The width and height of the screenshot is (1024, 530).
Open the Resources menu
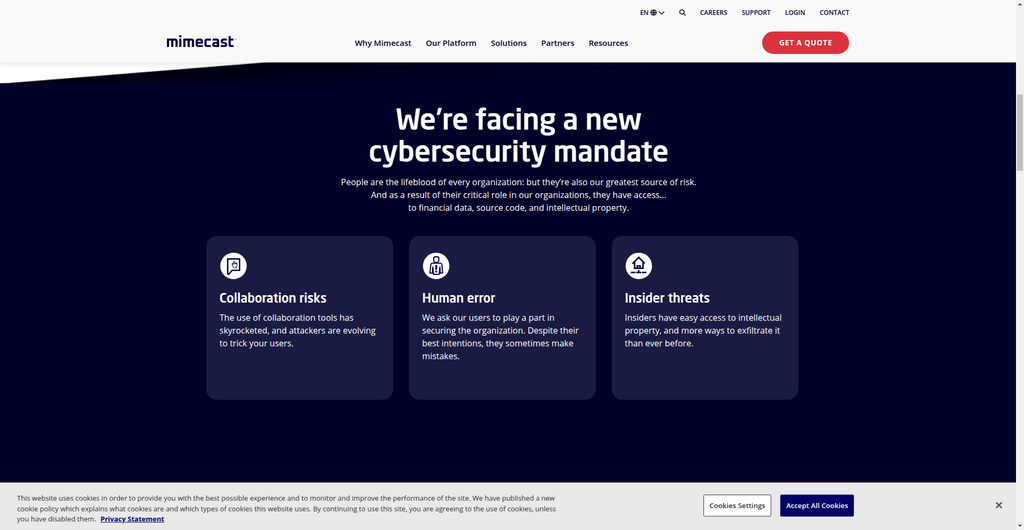click(x=609, y=43)
